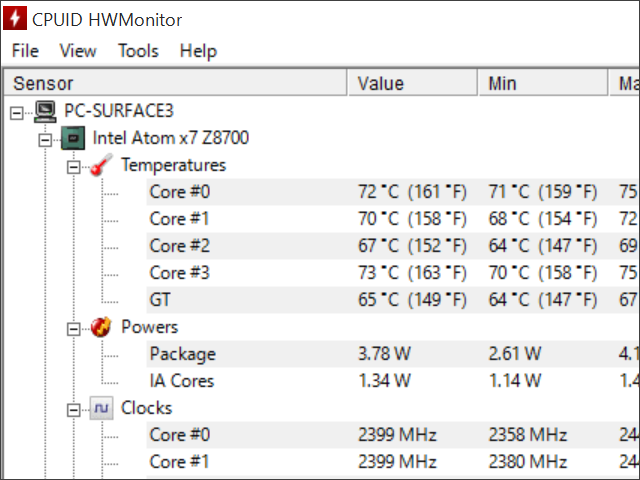Collapse the Clocks group
Screen dimensions: 640x480
(73, 410)
